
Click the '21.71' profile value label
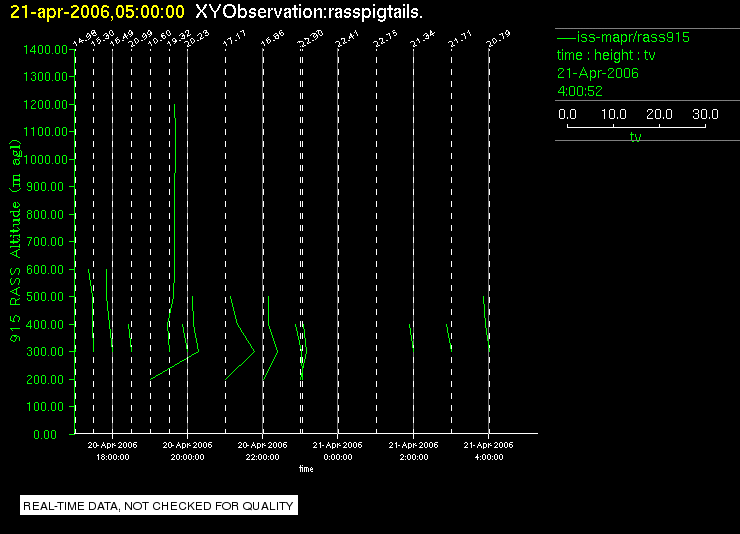click(x=460, y=39)
